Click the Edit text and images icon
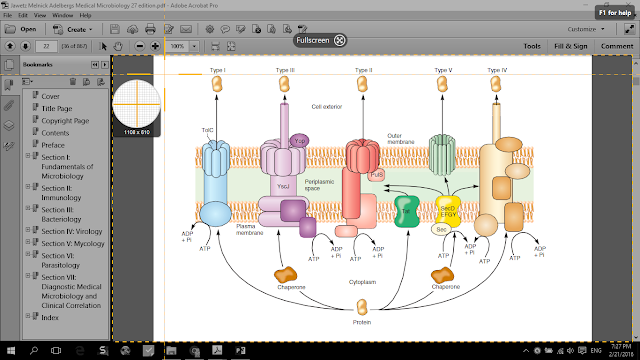This screenshot has height=360, width=640. tap(169, 29)
